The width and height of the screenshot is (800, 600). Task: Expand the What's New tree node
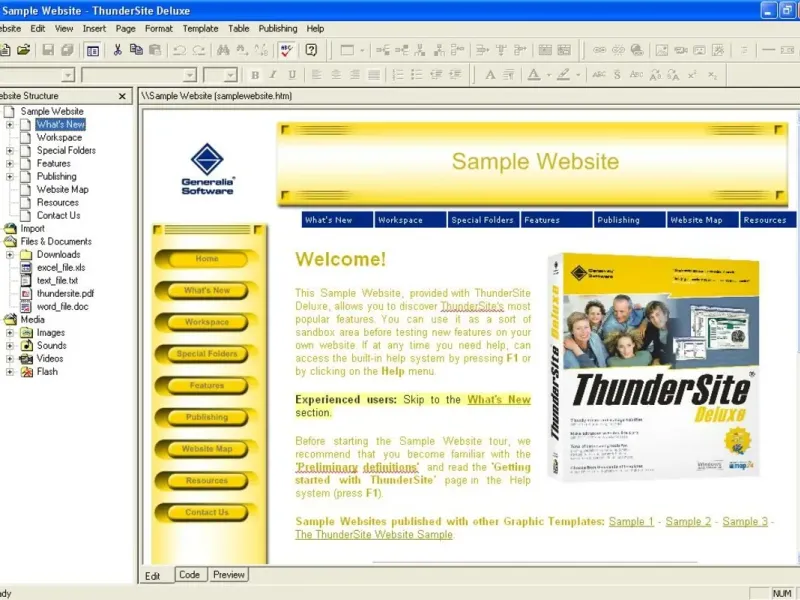pos(10,124)
